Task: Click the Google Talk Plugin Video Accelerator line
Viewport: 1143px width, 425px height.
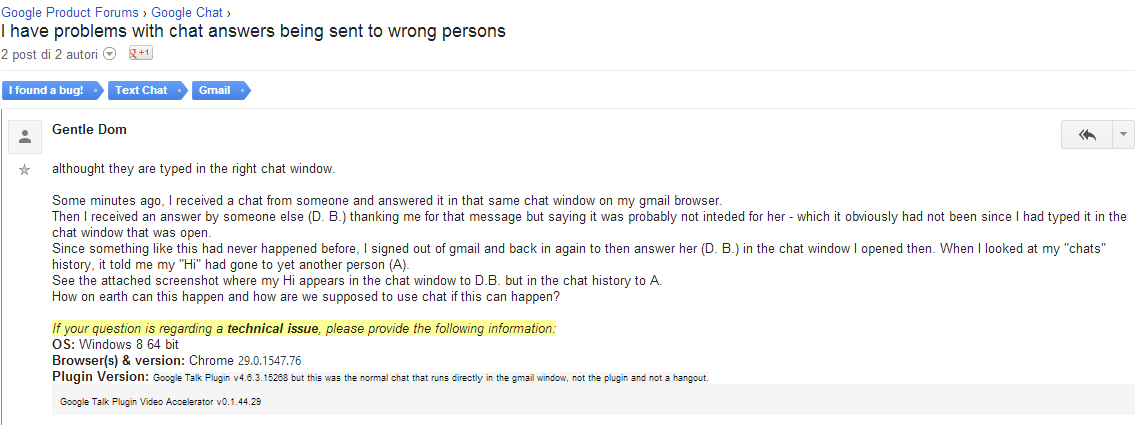Action: (x=161, y=401)
